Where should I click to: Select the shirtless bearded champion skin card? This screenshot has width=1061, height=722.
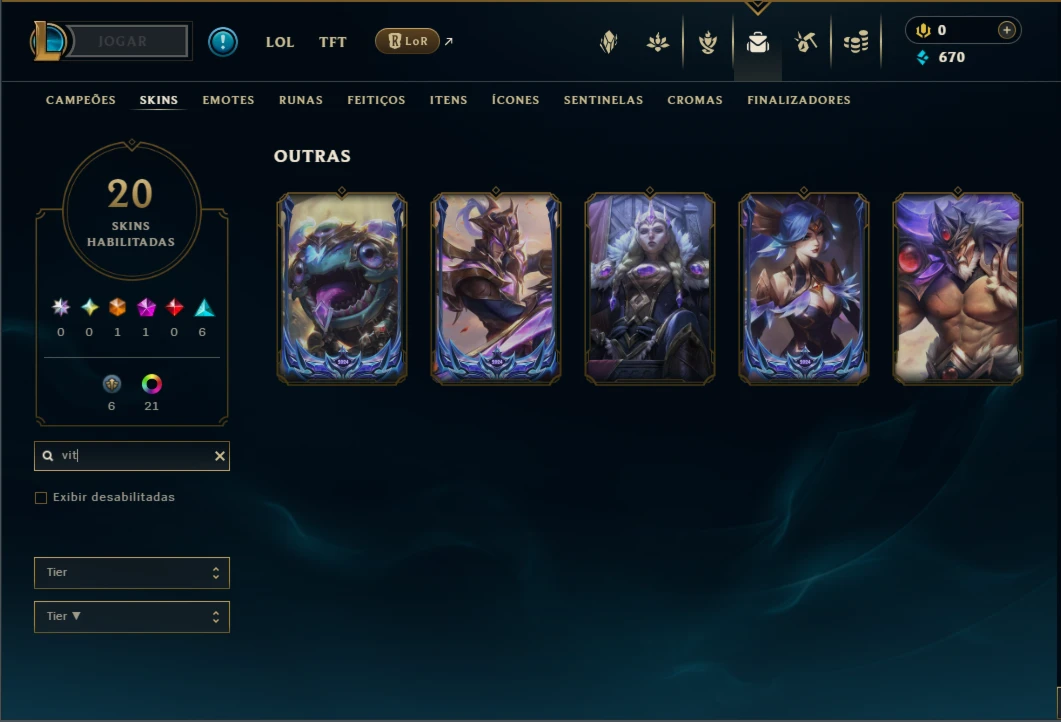pos(957,289)
